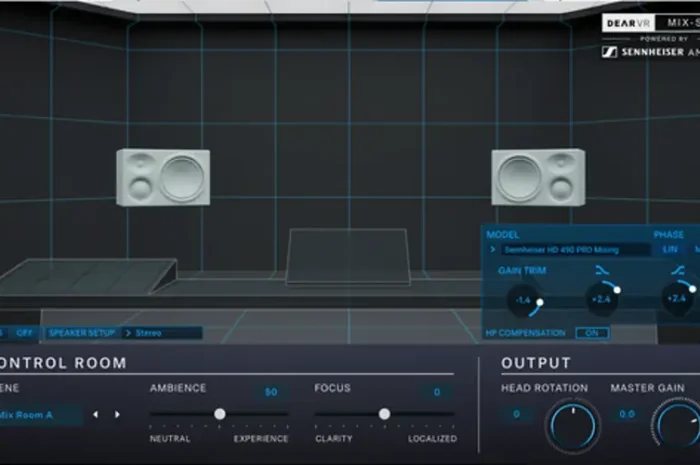The width and height of the screenshot is (700, 465).
Task: Click the OUTPUT section heading
Action: click(x=536, y=363)
